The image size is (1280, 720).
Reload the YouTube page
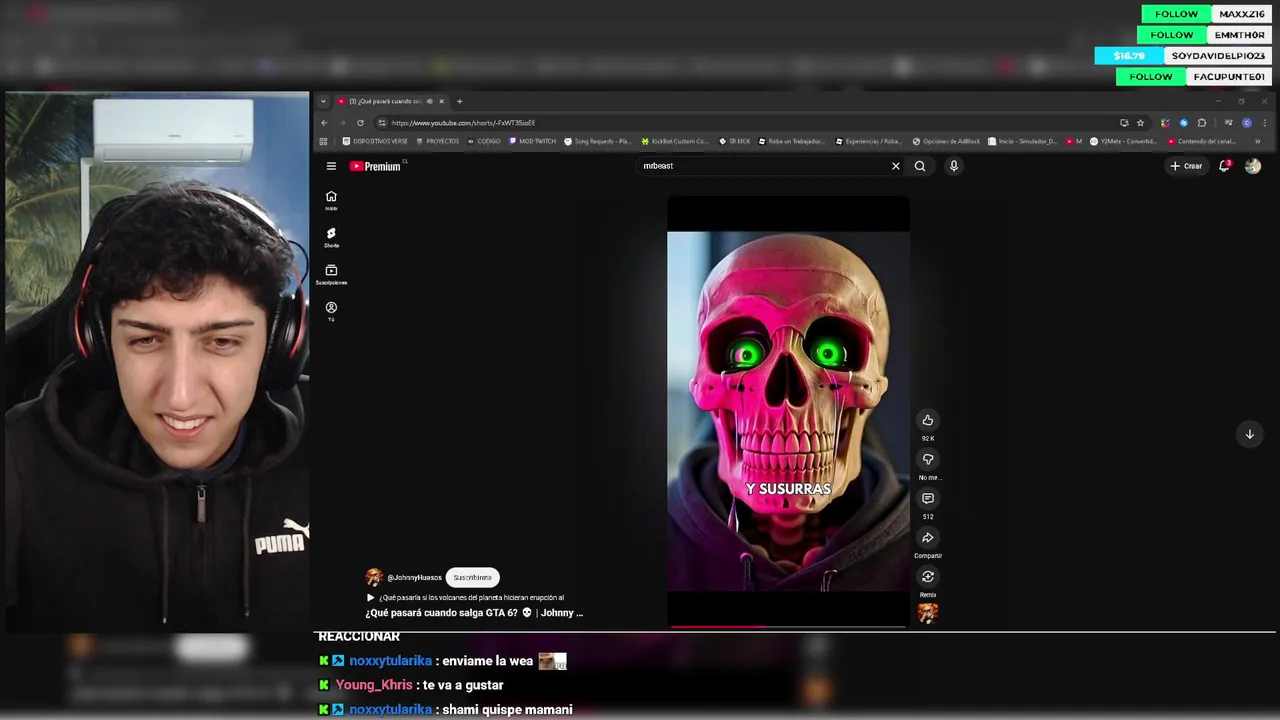coord(360,123)
